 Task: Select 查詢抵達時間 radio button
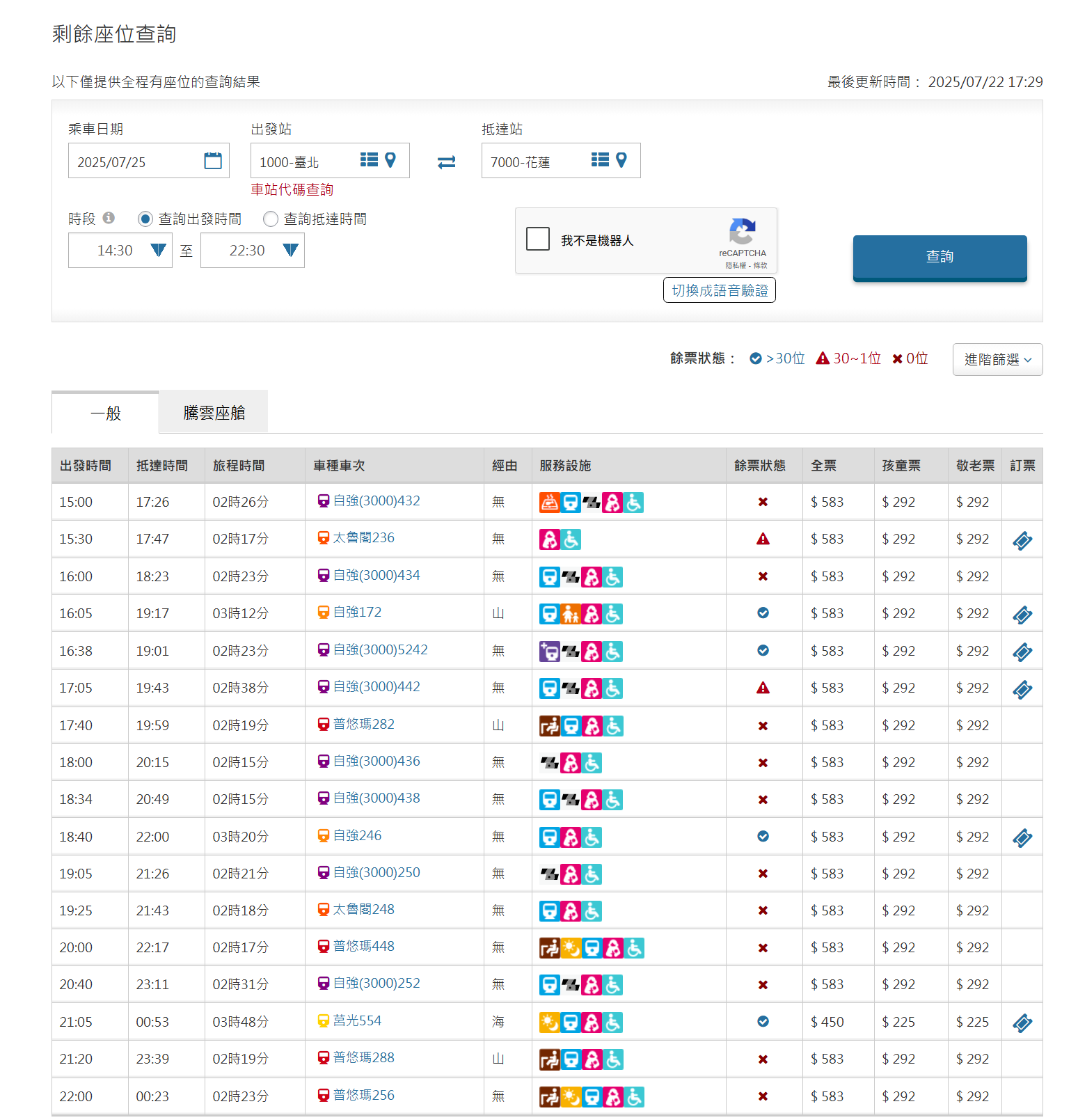coord(271,219)
